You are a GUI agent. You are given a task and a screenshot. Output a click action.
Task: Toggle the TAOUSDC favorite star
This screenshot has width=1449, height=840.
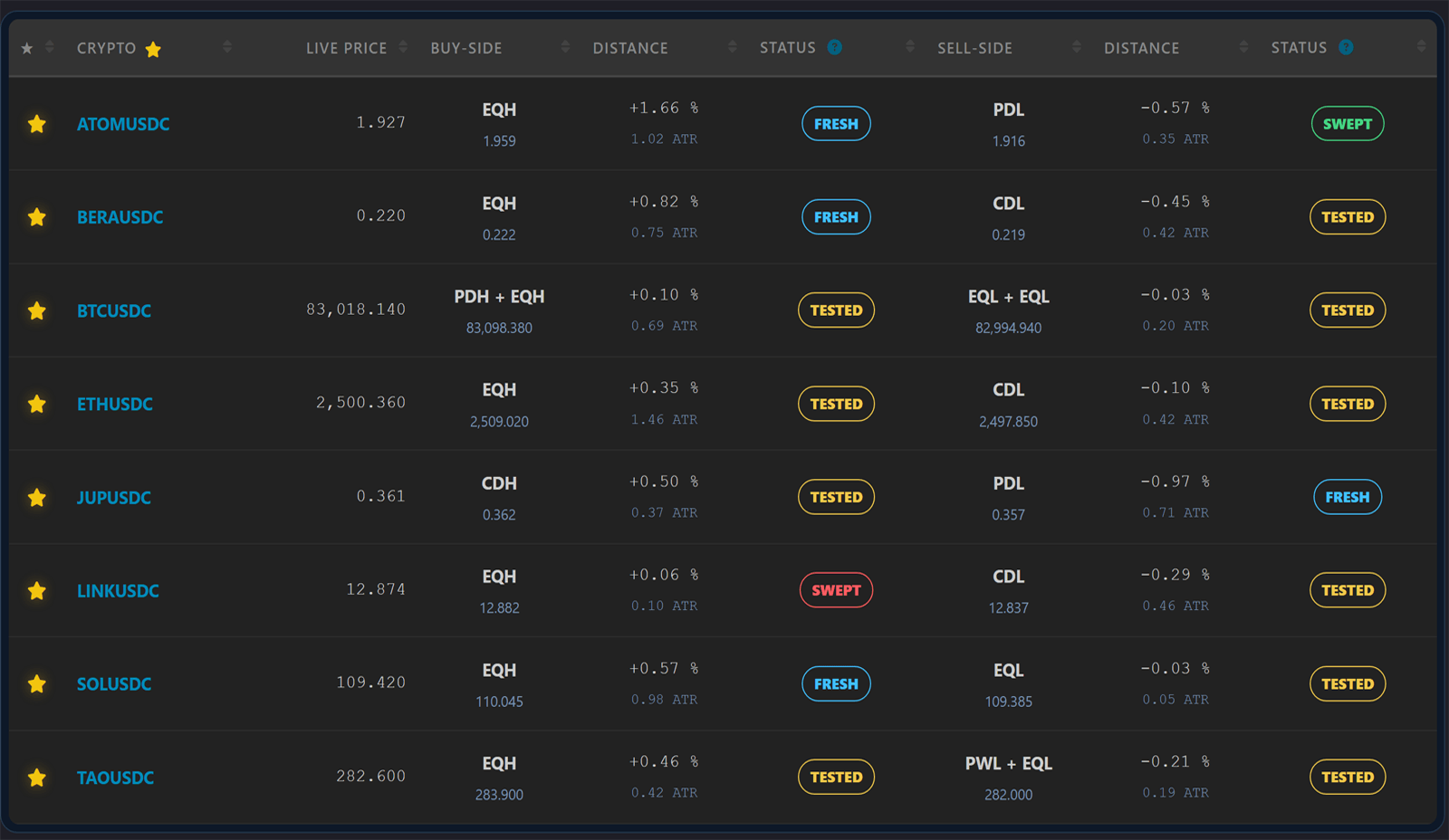[x=37, y=777]
